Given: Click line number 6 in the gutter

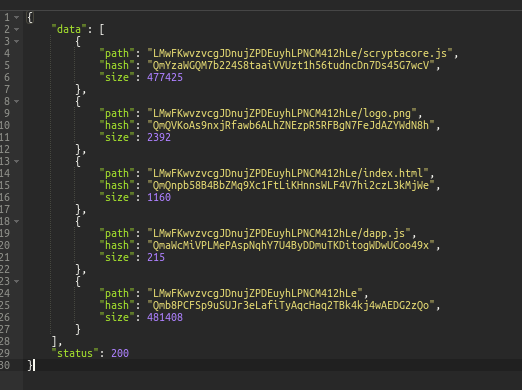Looking at the screenshot, I should (x=7, y=77).
